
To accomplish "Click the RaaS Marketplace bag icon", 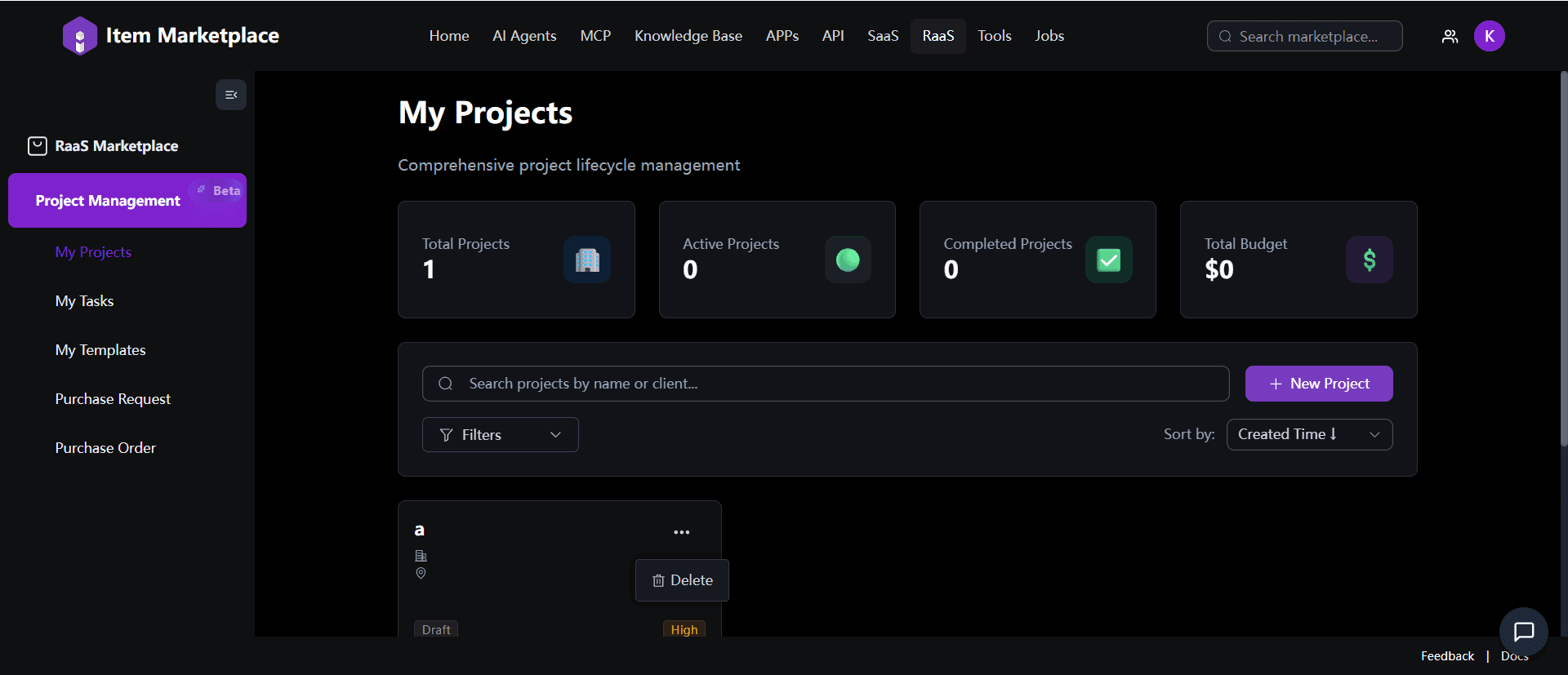I will tap(38, 146).
